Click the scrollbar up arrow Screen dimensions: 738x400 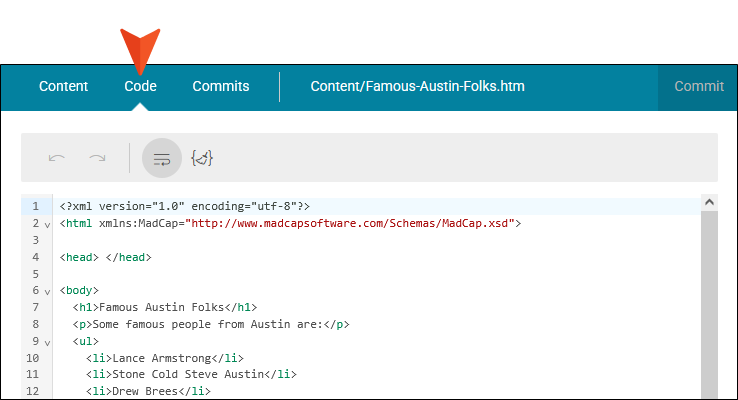pyautogui.click(x=709, y=202)
